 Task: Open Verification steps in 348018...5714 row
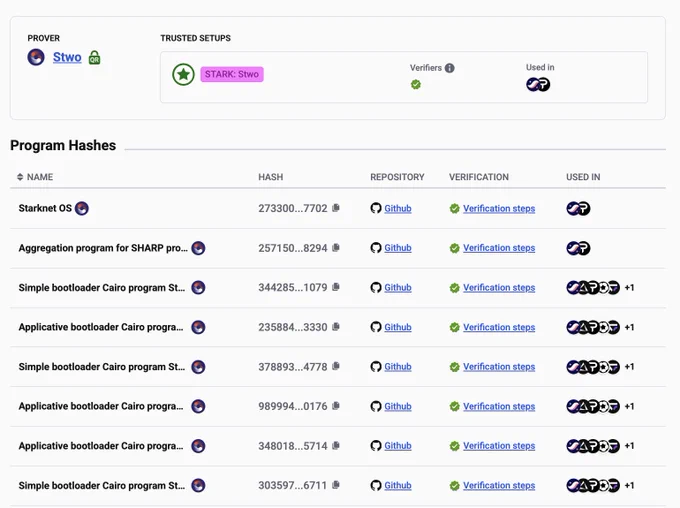click(499, 446)
